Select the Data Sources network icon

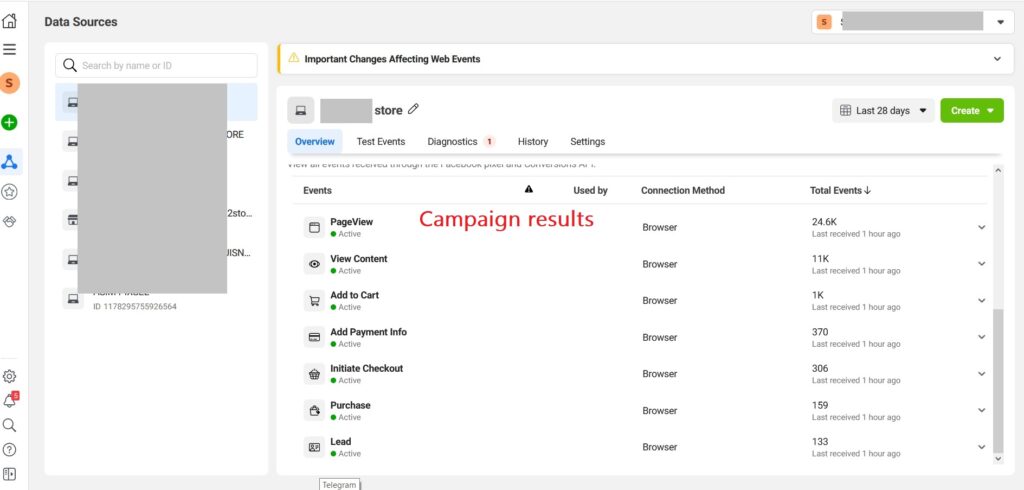10,161
